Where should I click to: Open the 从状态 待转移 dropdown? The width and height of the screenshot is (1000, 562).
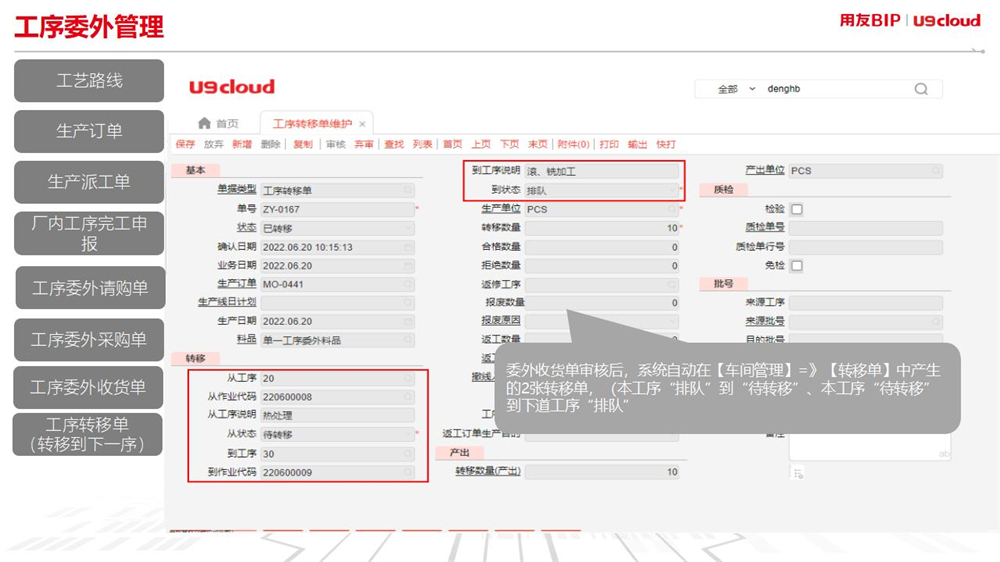pos(408,434)
